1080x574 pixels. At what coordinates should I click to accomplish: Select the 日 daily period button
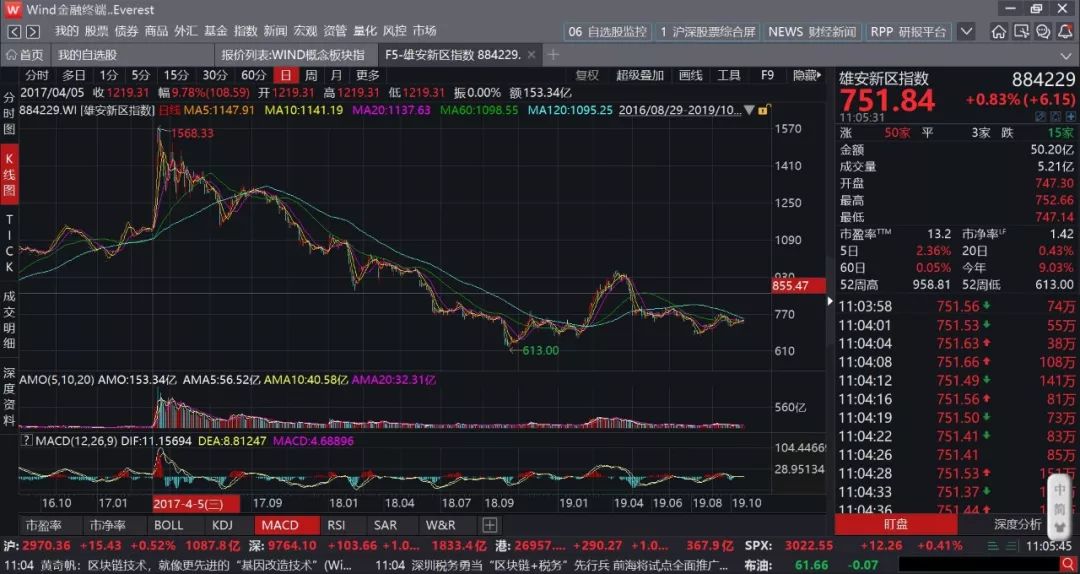coord(286,75)
